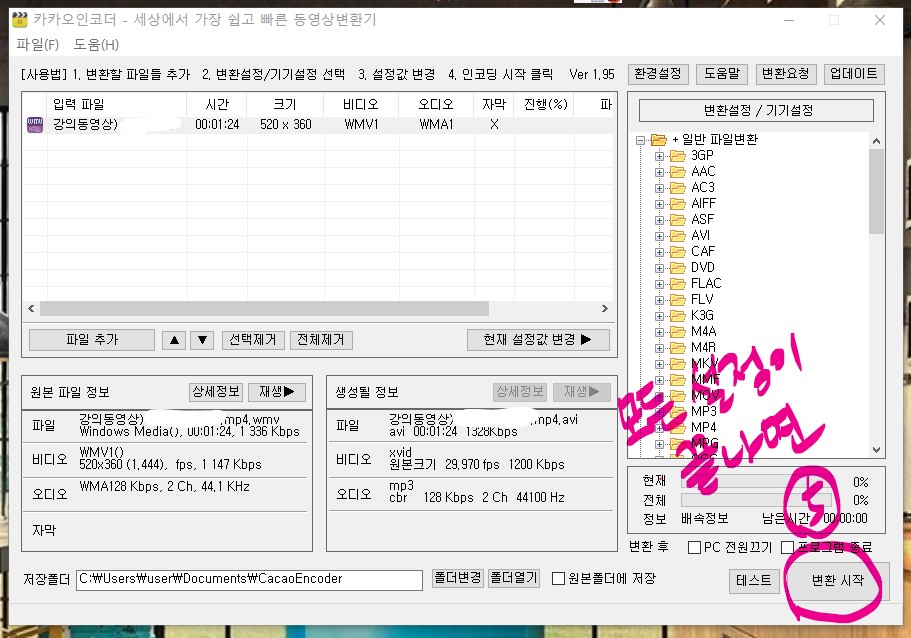Select the FLV folder icon
911x638 pixels.
pyautogui.click(x=677, y=299)
